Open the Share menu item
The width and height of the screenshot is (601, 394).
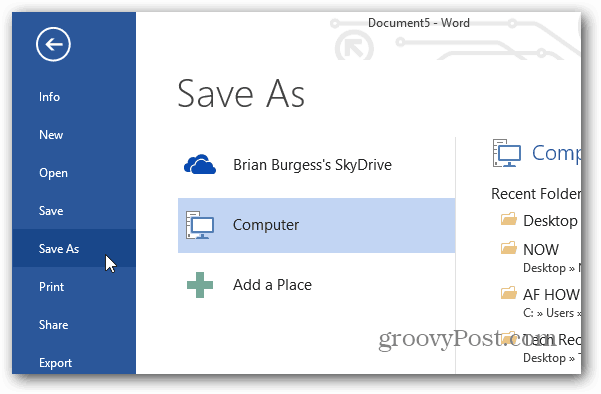point(74,325)
